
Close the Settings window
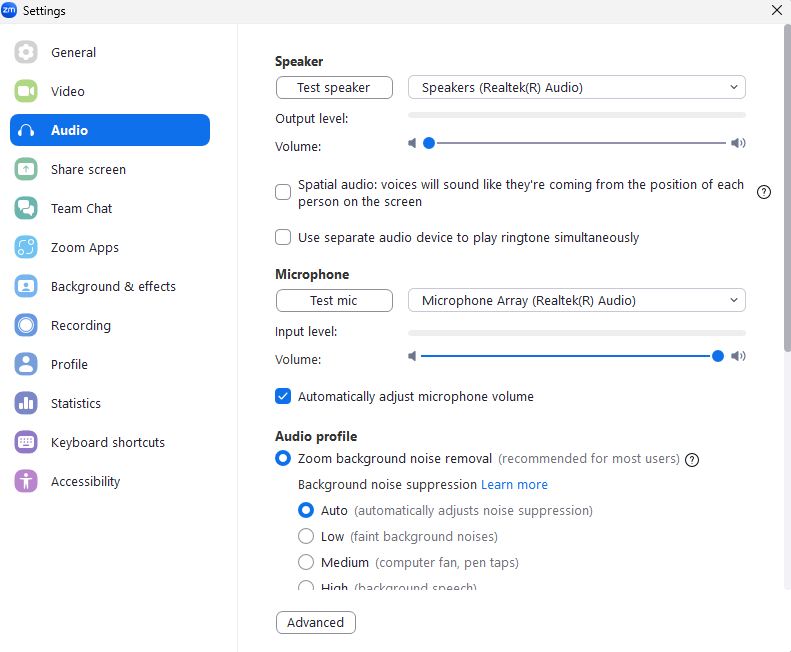click(777, 10)
